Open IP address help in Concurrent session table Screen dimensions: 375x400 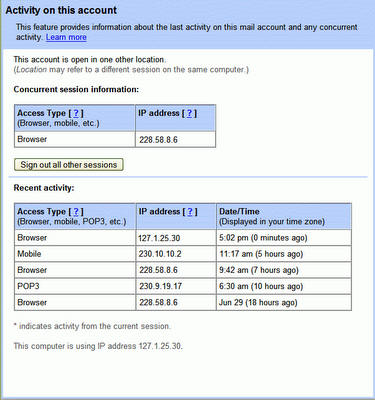[189, 113]
